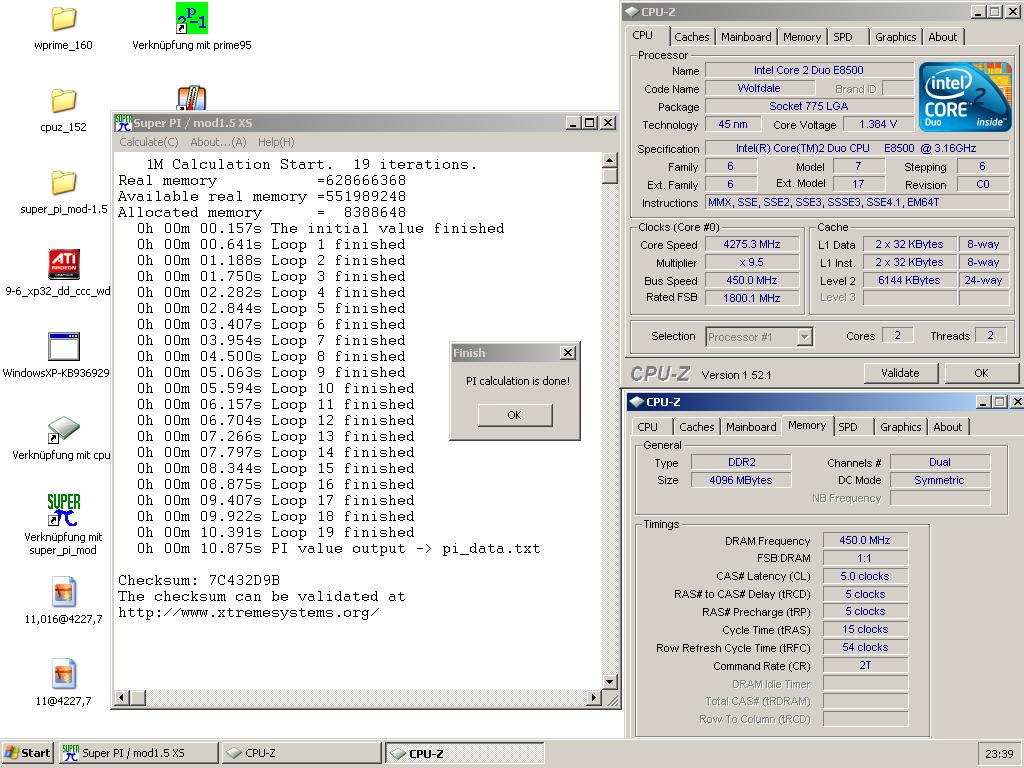Open the About...(A) menu in Super PI
The width and height of the screenshot is (1024, 768).
[218, 142]
